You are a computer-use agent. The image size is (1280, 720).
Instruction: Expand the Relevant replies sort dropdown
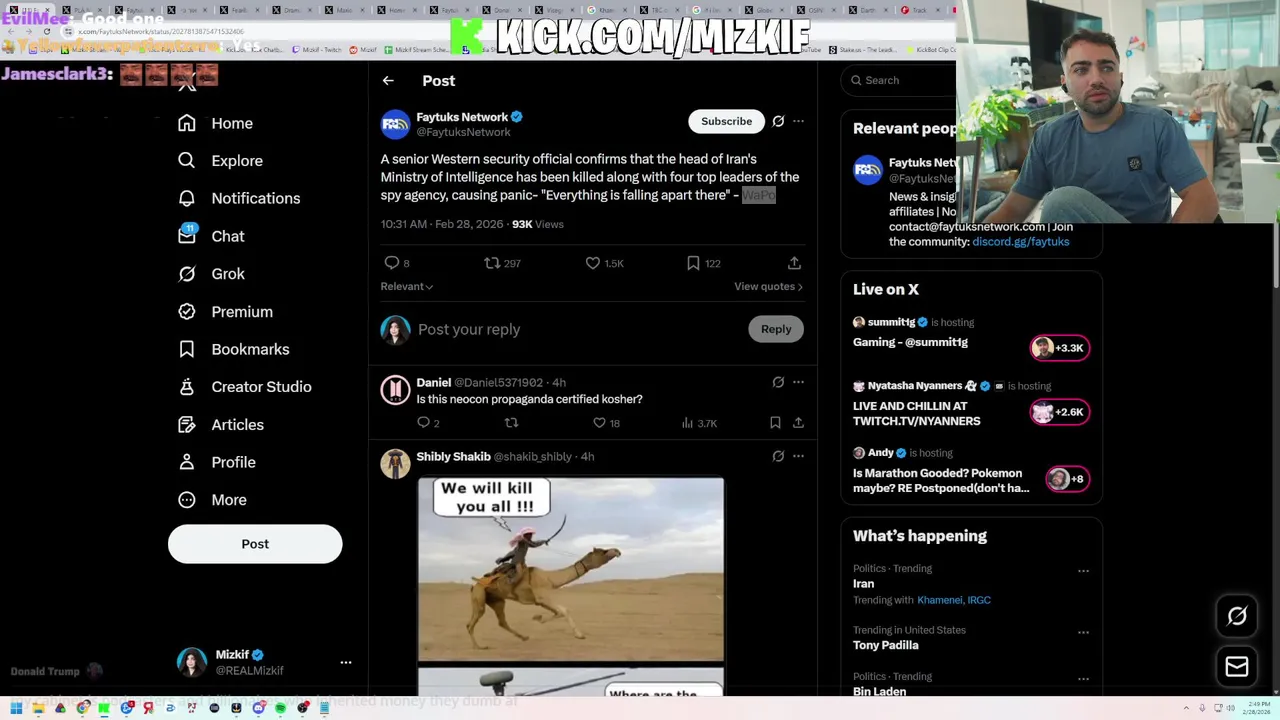407,287
